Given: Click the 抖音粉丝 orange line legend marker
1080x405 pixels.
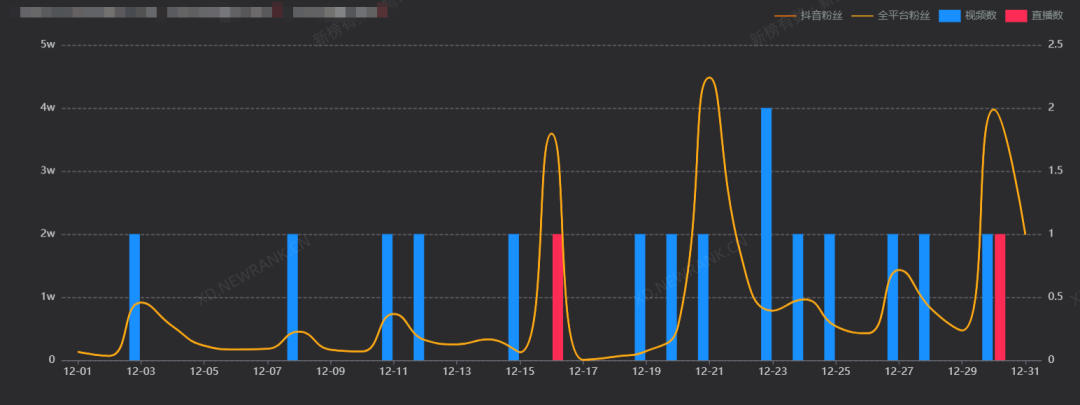Looking at the screenshot, I should pyautogui.click(x=786, y=17).
